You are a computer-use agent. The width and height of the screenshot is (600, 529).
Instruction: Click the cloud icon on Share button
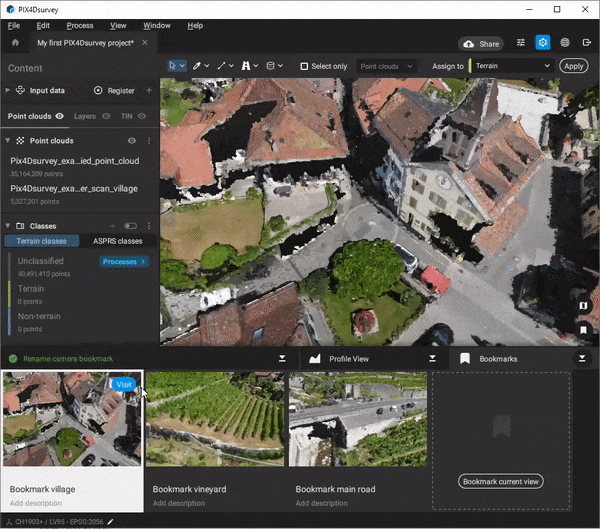click(468, 44)
